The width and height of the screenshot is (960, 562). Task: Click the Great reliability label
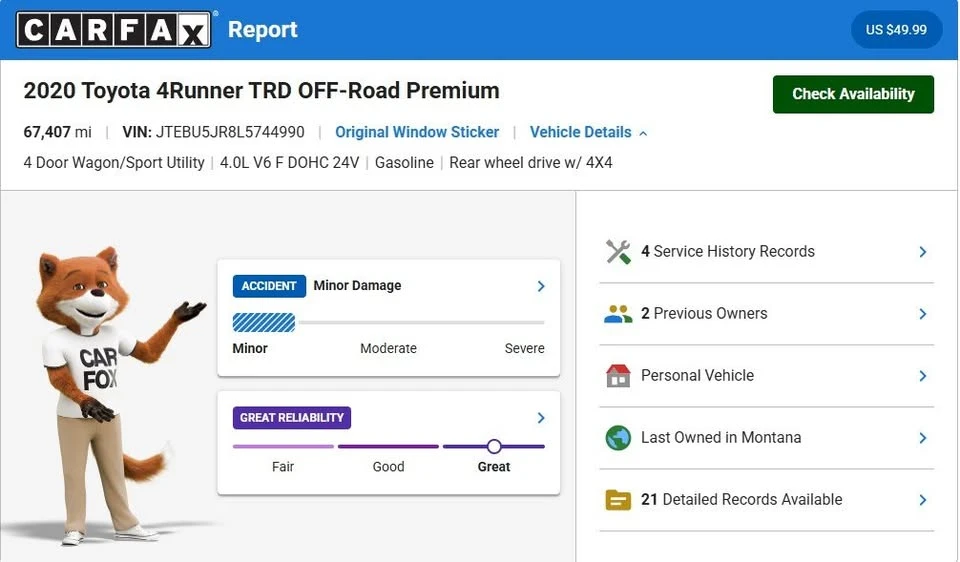493,466
